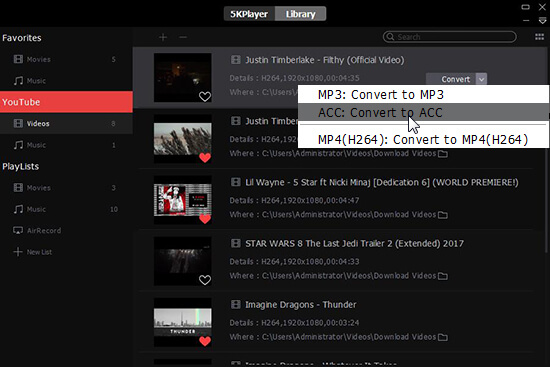Switch to the Library tab
This screenshot has height=367, width=550.
[301, 14]
